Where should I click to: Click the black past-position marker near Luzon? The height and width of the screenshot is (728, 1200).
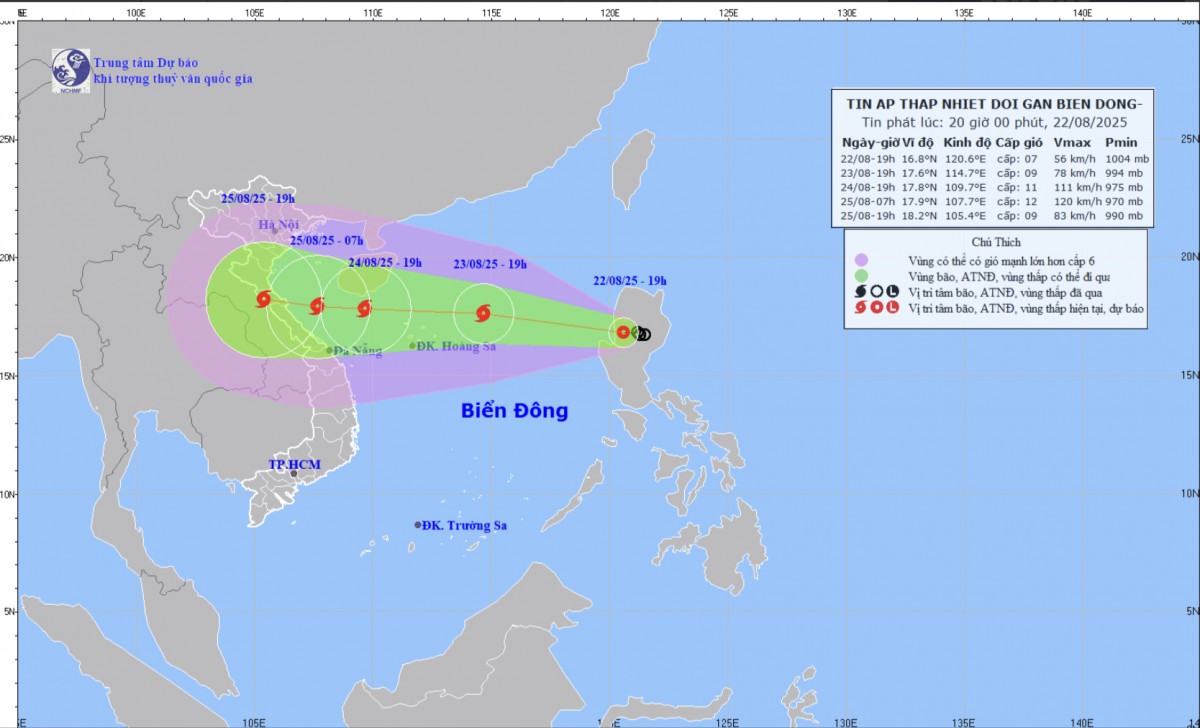coord(643,334)
